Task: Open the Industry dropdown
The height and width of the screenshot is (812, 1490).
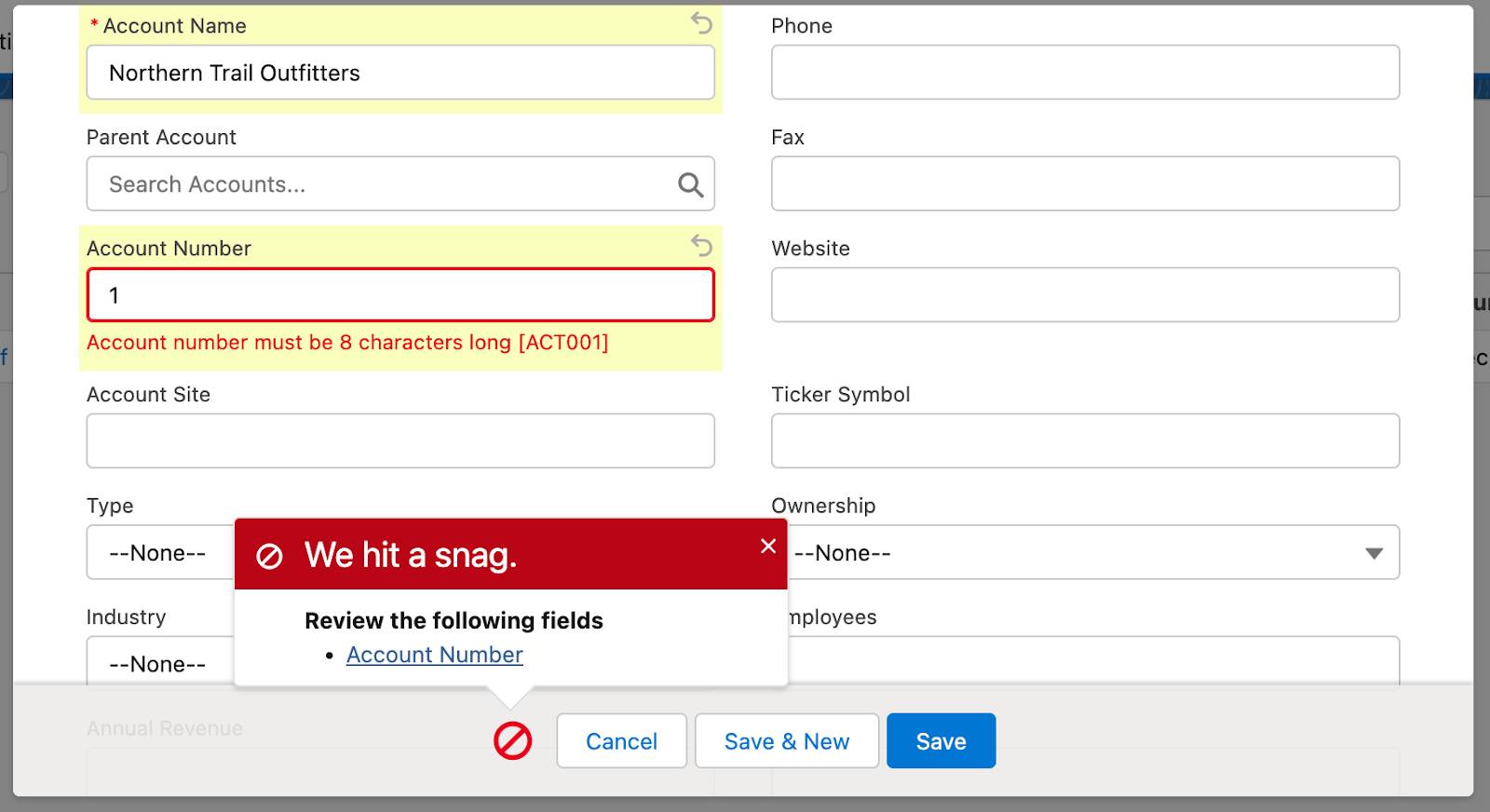Action: click(x=160, y=661)
